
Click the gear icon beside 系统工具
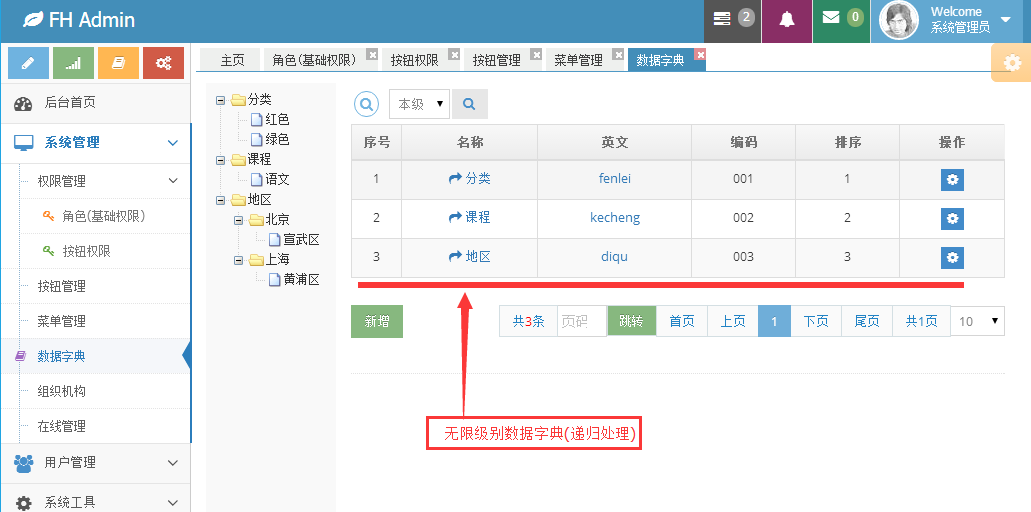click(23, 503)
